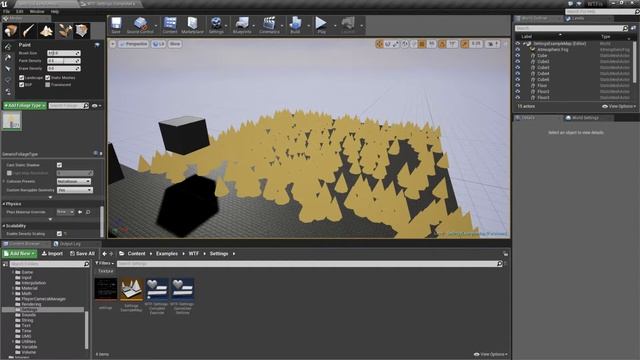Toggle grid snapping icon in viewport
640x360 pixels.
click(422, 44)
